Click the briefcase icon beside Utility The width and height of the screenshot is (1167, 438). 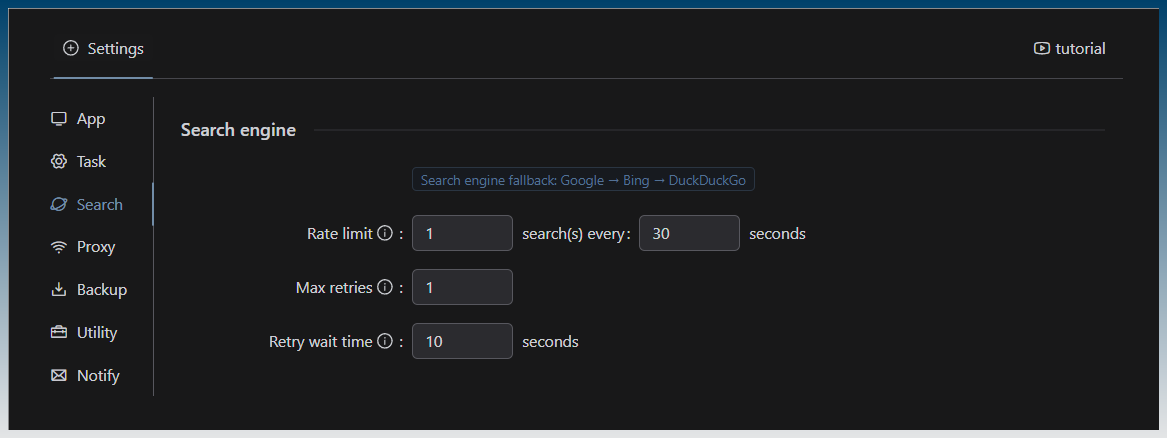(59, 333)
